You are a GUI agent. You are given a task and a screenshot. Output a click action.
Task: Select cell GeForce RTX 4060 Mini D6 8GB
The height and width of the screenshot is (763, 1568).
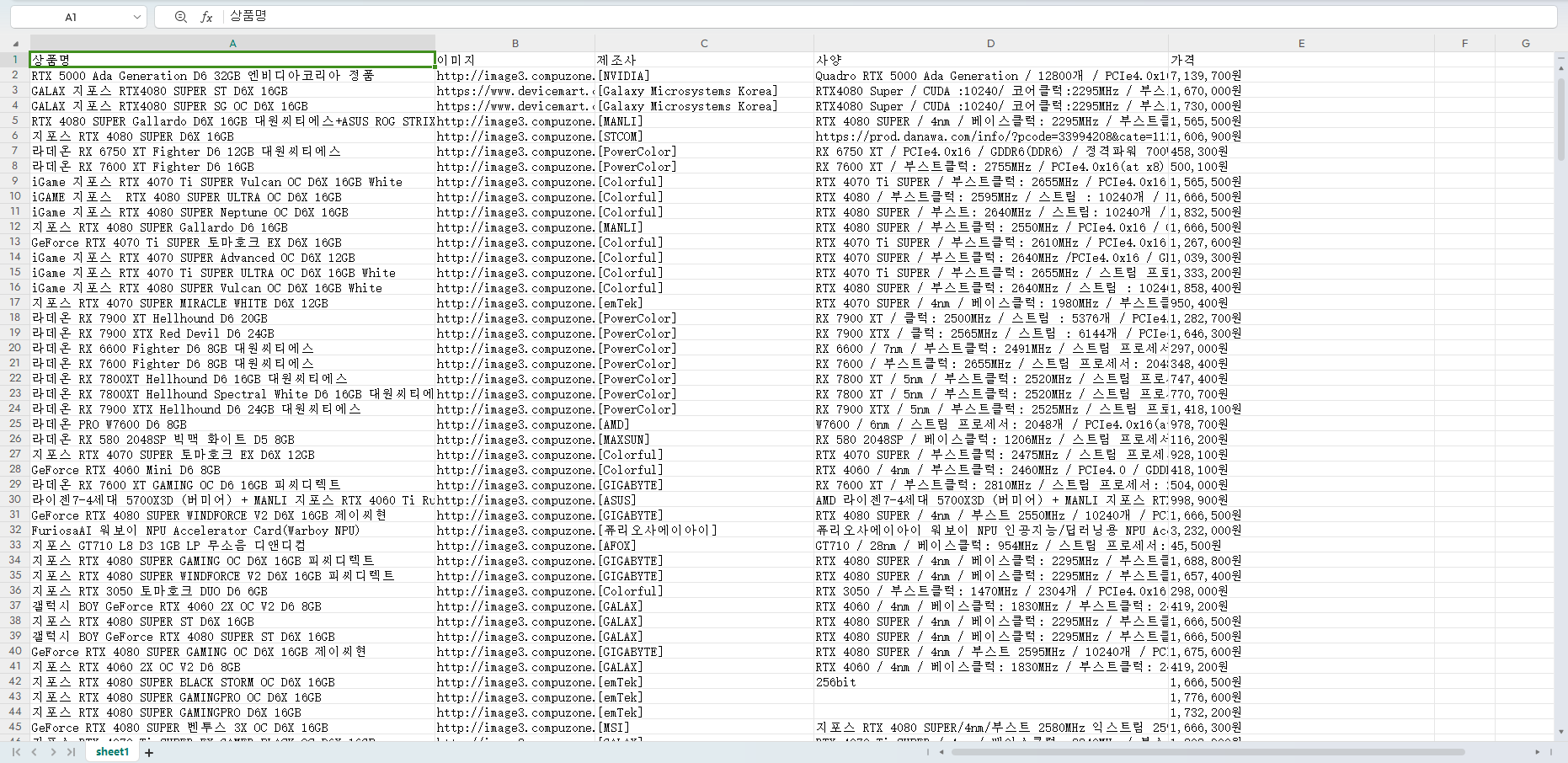[x=232, y=469]
